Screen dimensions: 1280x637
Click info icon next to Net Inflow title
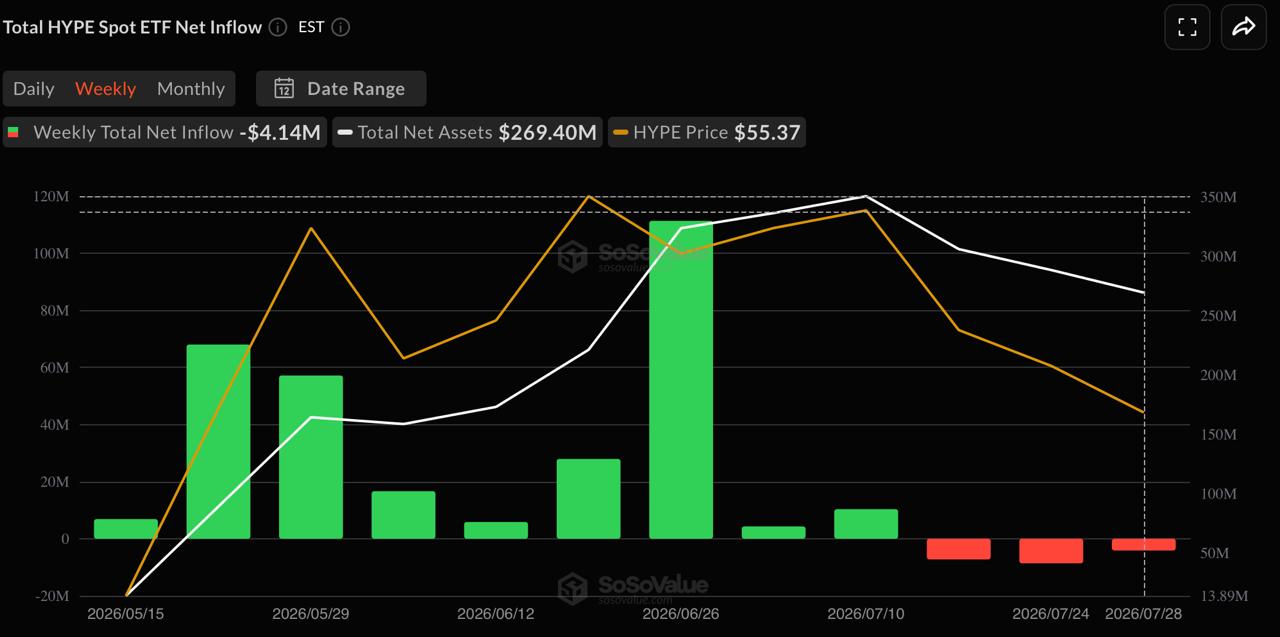point(278,27)
